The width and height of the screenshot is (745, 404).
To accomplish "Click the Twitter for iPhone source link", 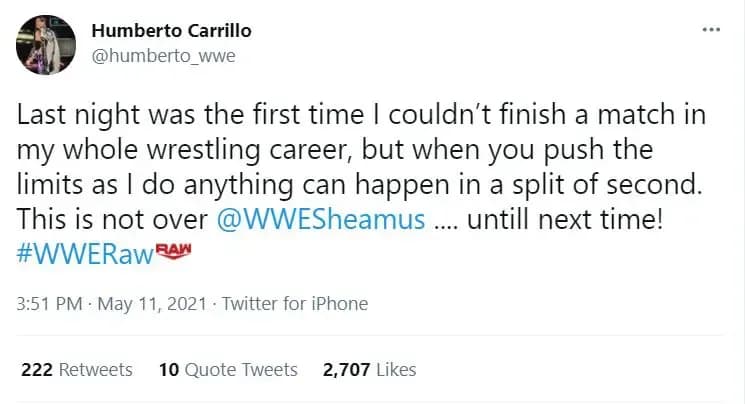I will [x=295, y=304].
